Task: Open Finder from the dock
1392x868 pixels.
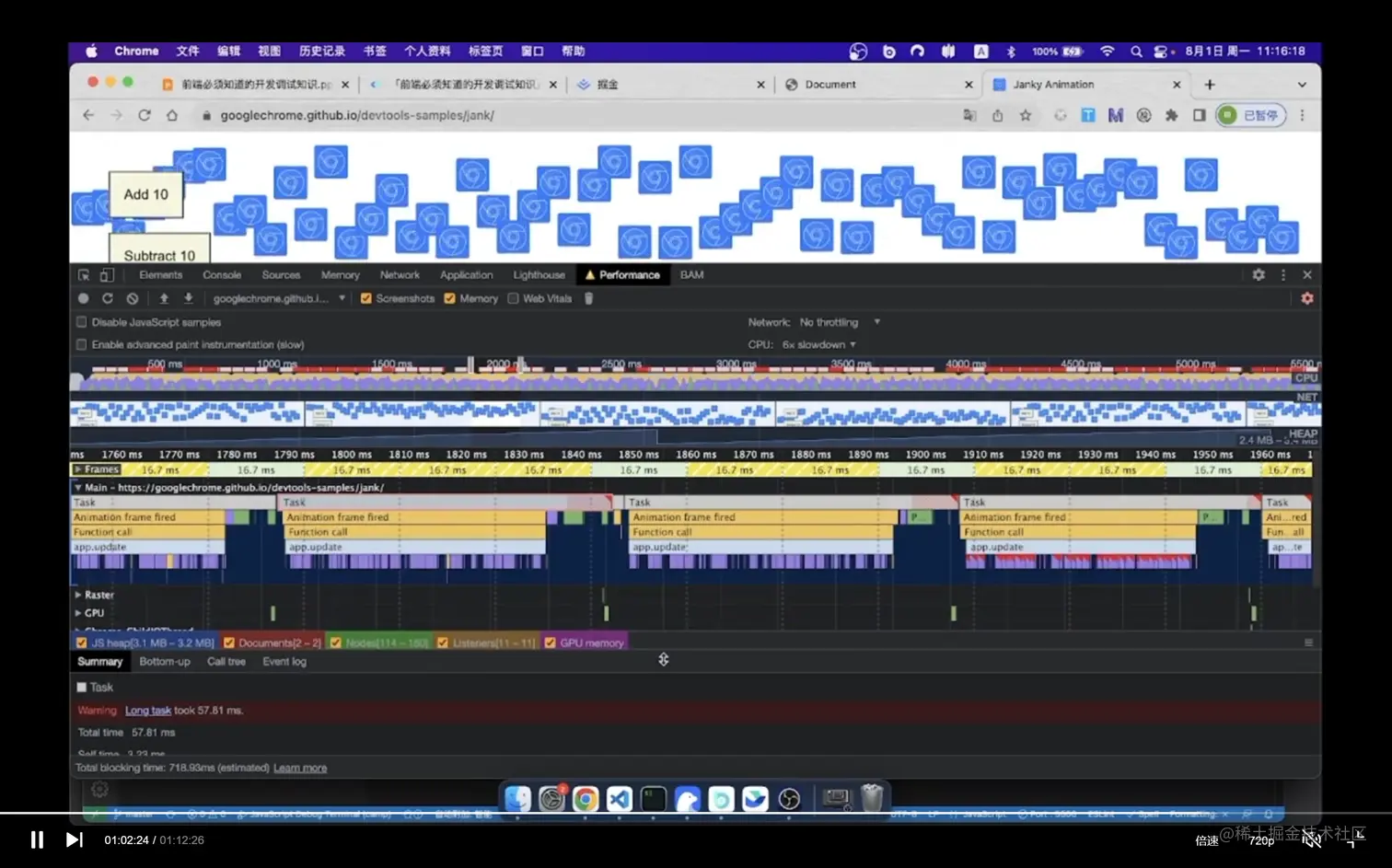Action: click(517, 798)
